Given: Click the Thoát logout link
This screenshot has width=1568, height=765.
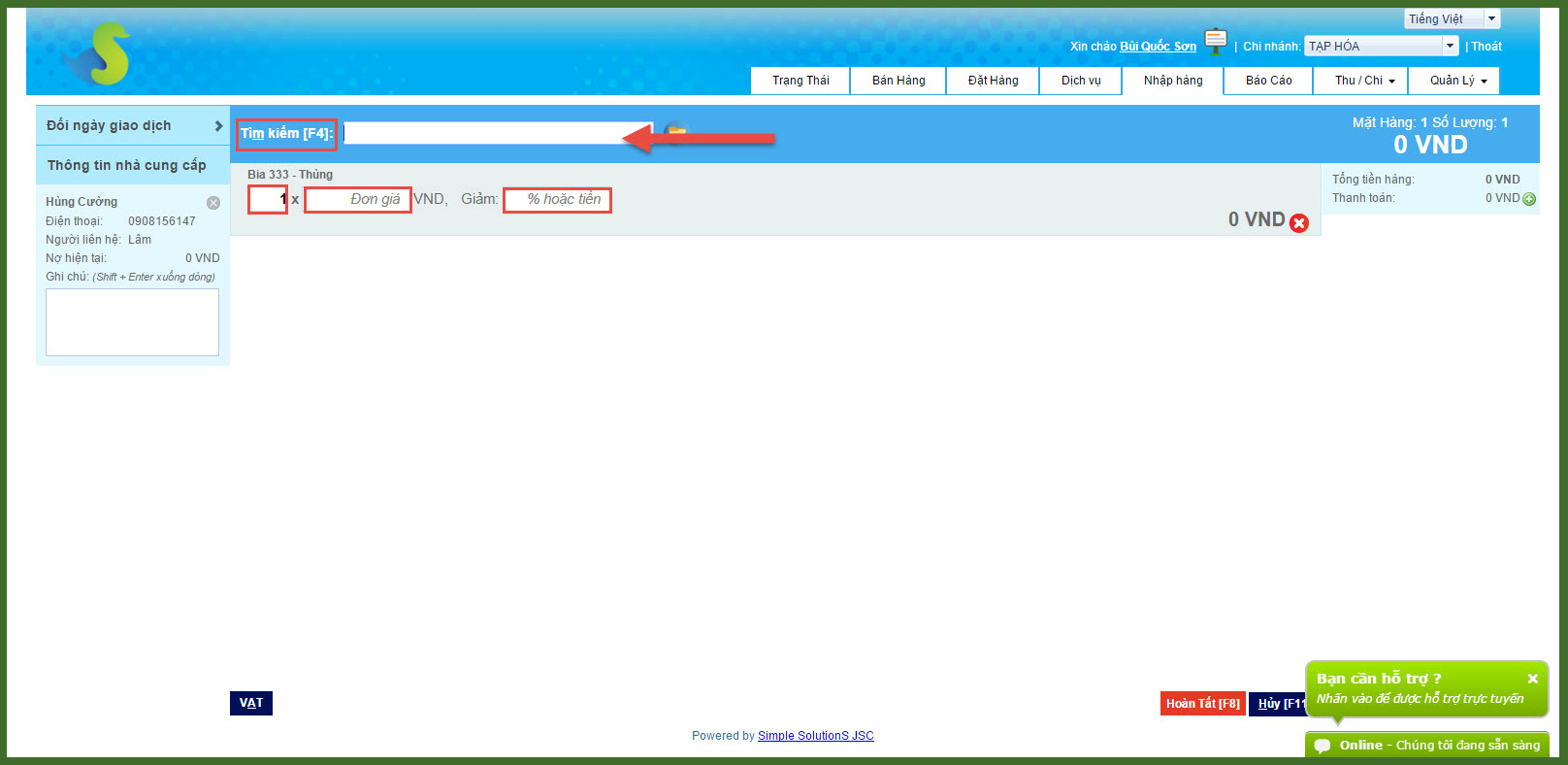Looking at the screenshot, I should coord(1486,47).
